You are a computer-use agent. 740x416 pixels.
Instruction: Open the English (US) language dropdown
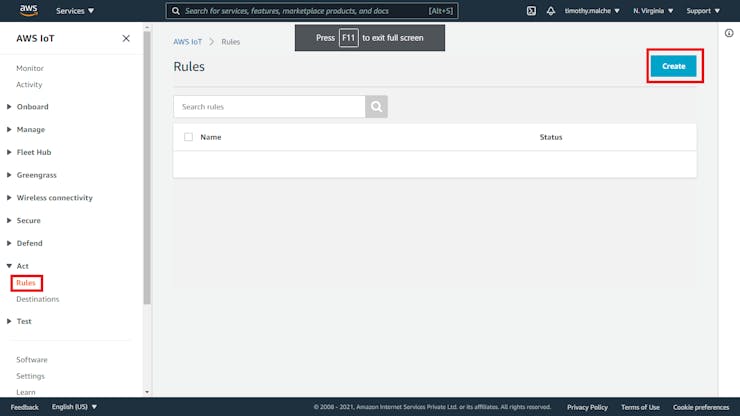coord(74,407)
